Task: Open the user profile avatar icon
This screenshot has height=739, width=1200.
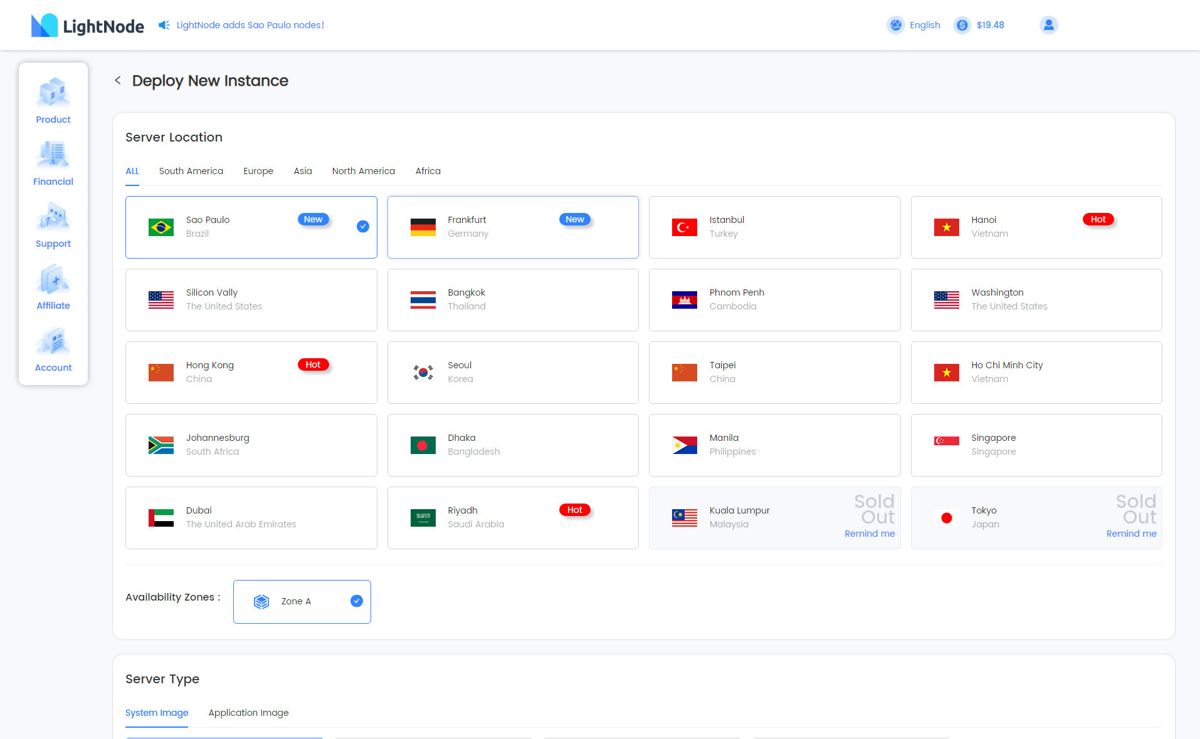Action: tap(1049, 25)
